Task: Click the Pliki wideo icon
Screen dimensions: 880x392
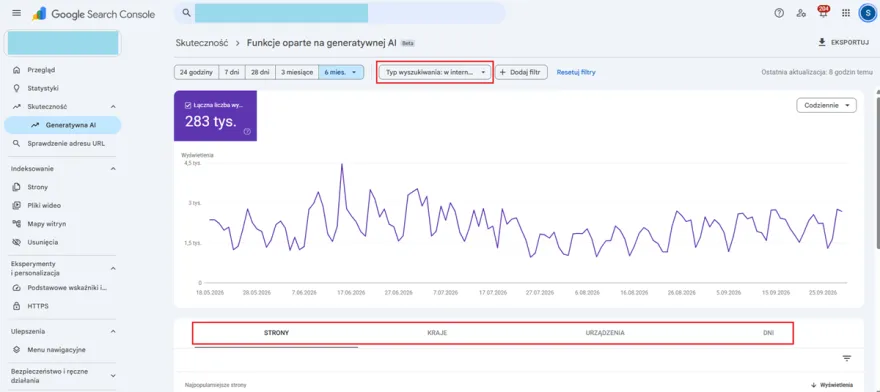Action: [x=16, y=206]
